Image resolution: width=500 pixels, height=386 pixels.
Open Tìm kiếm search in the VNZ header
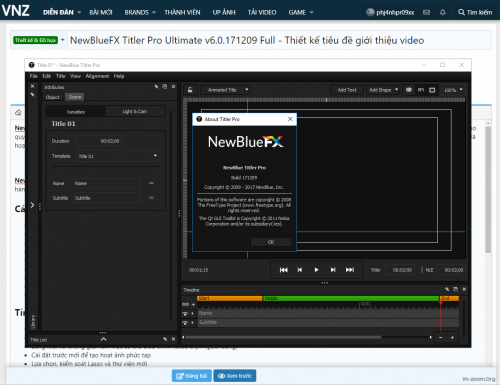[x=475, y=12]
